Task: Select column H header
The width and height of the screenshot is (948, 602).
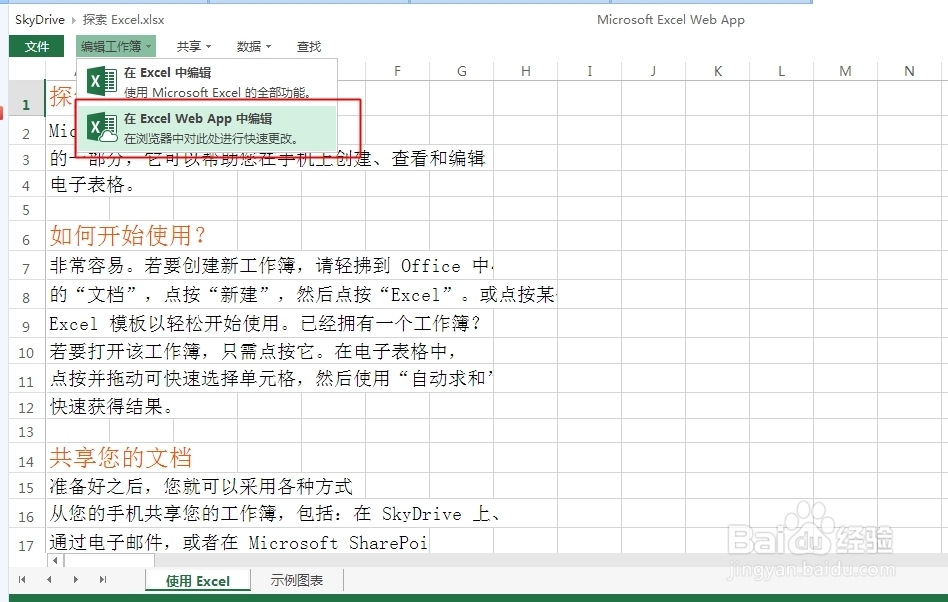Action: [x=525, y=71]
